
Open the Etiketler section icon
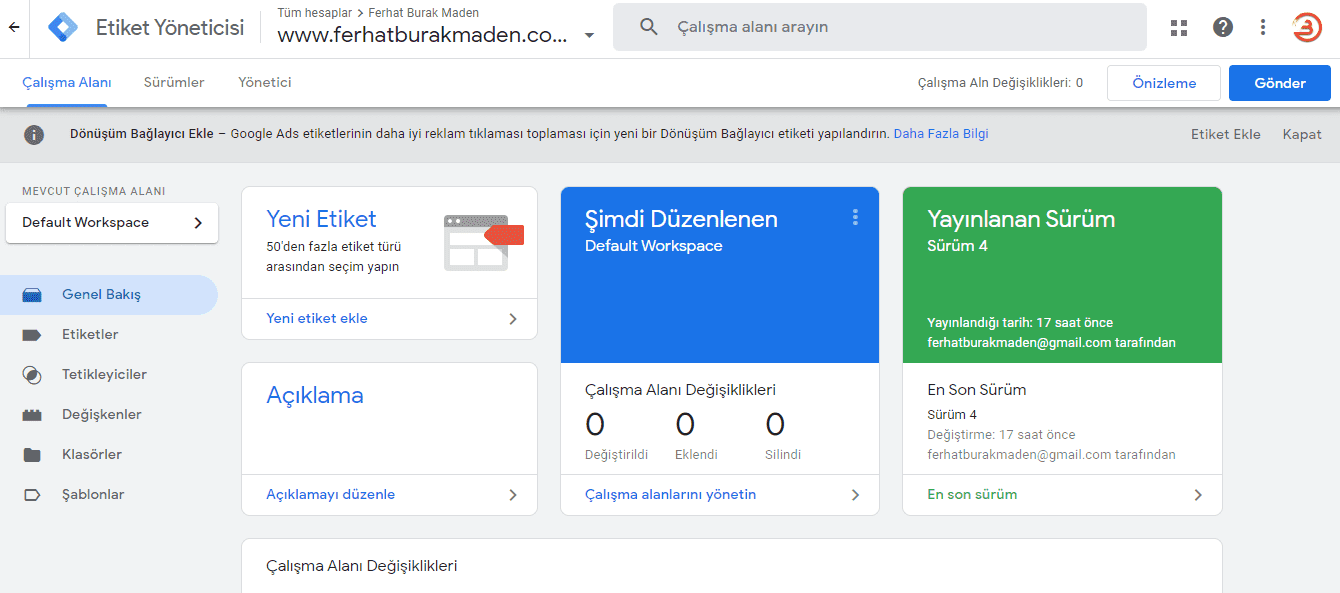31,334
